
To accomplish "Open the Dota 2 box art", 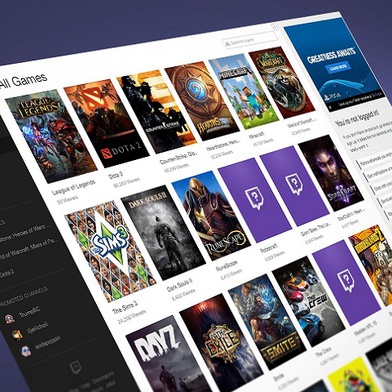I will click(x=106, y=123).
